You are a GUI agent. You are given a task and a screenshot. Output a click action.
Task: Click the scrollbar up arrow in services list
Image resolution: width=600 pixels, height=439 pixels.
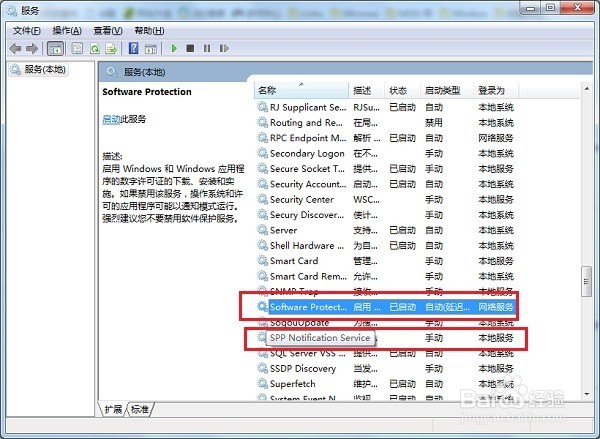[x=587, y=89]
